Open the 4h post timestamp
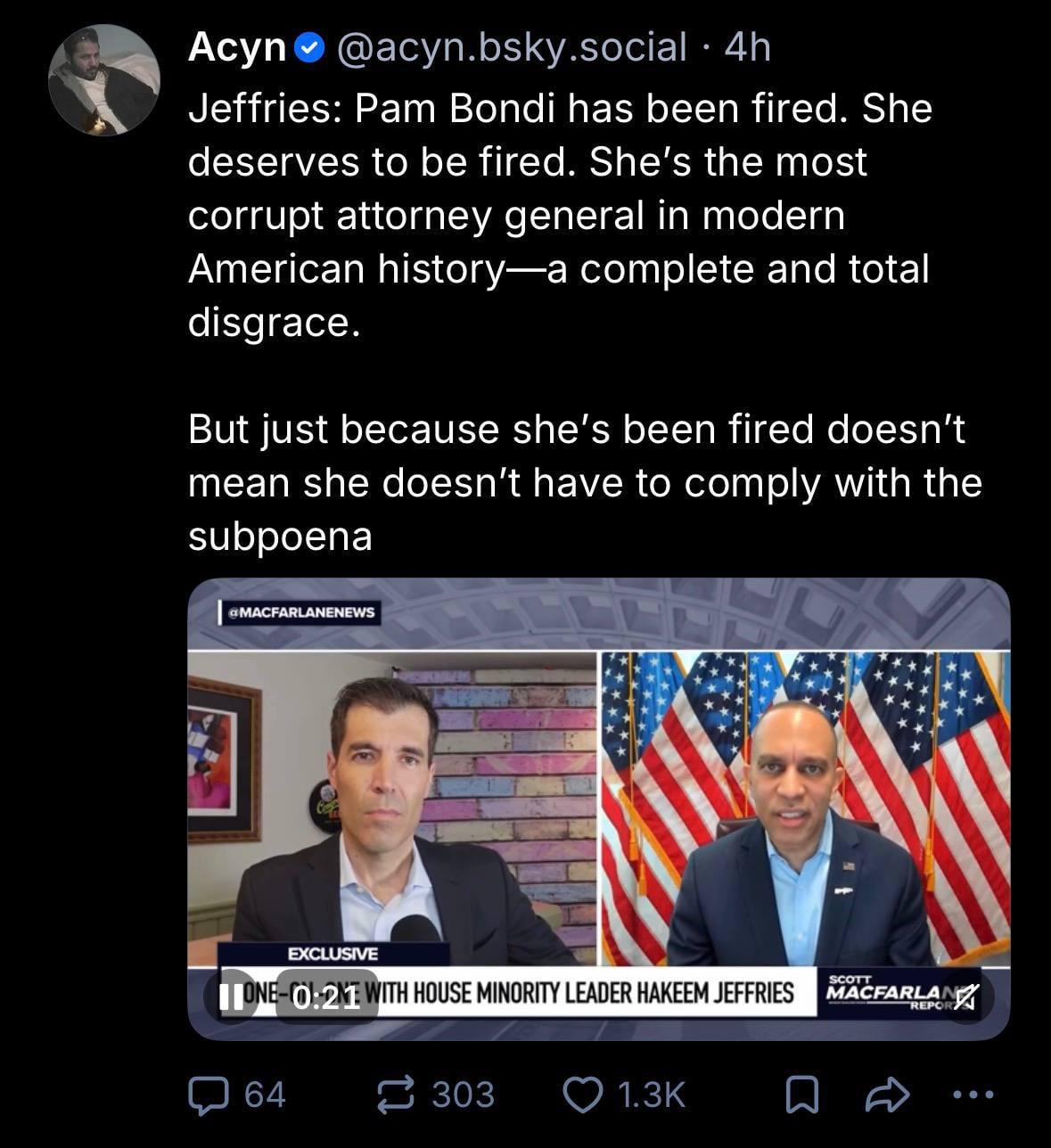Image resolution: width=1051 pixels, height=1148 pixels. [746, 47]
